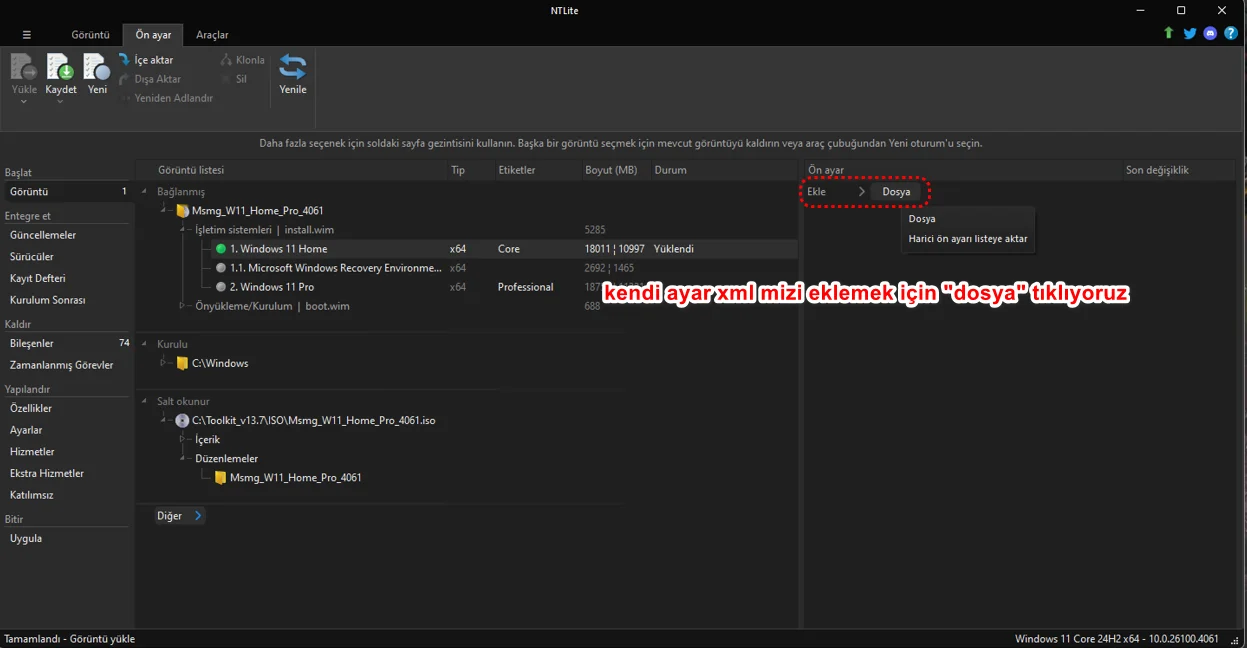
Task: Select Görüntü in the left sidebar
Action: coord(67,191)
